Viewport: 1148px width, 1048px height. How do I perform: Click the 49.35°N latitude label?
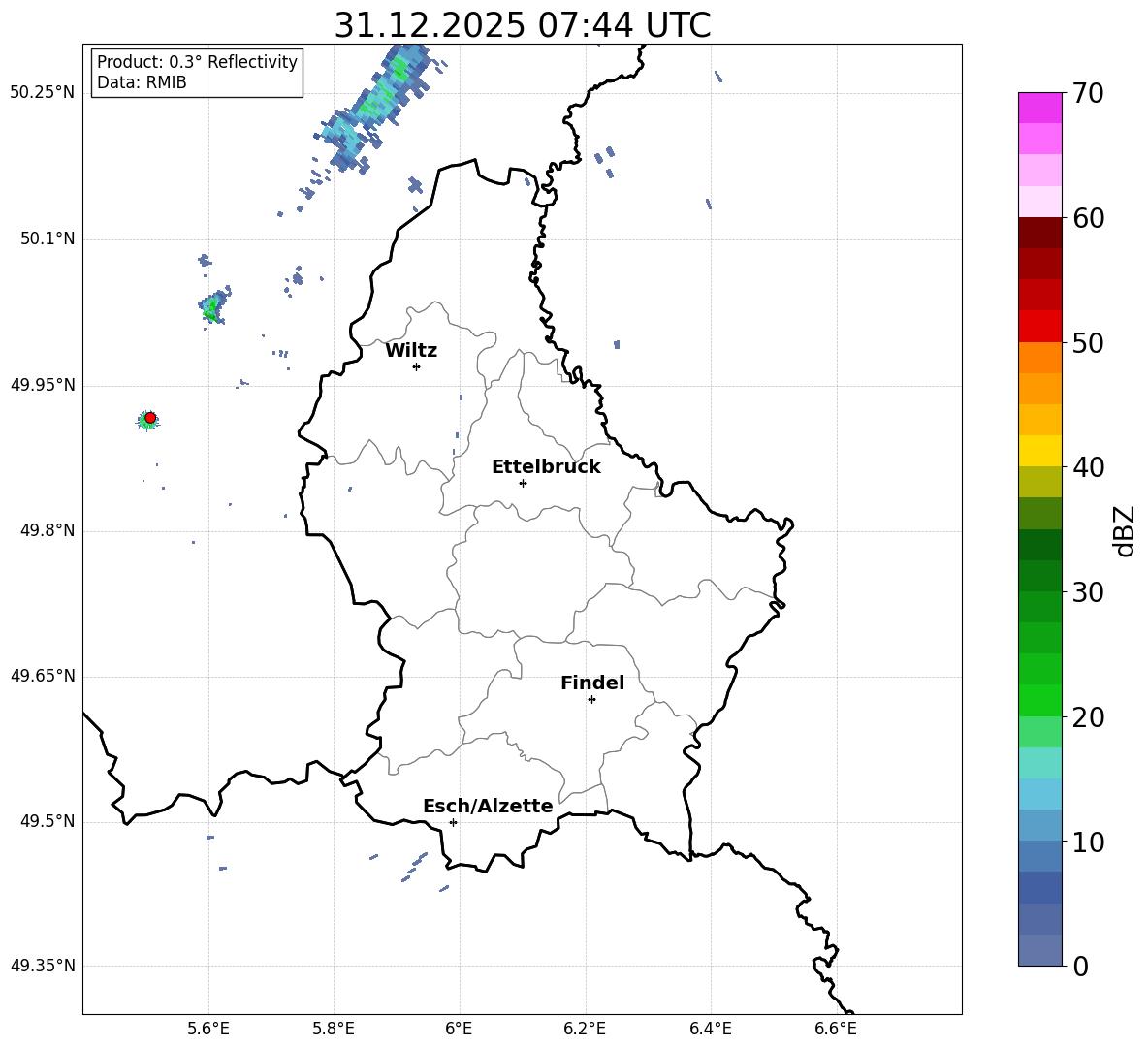[43, 966]
